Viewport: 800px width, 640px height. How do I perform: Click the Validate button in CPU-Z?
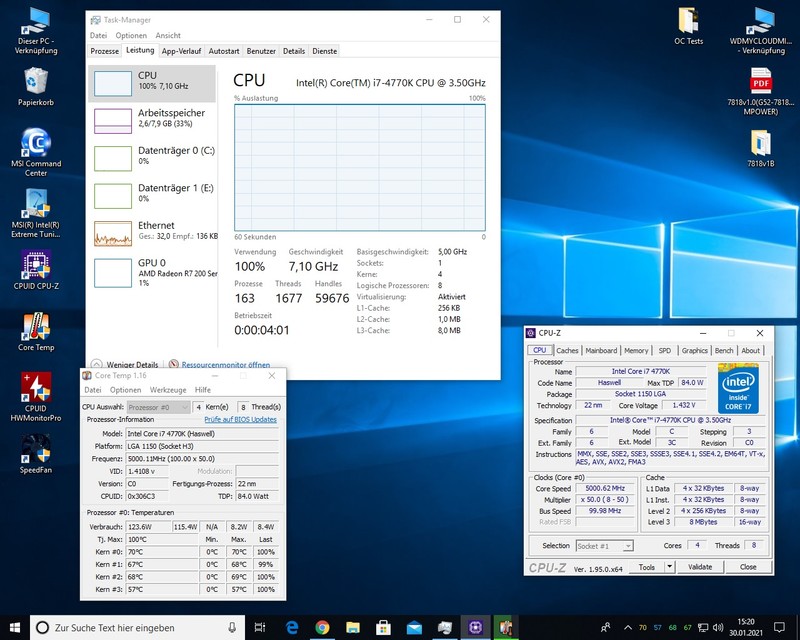(x=699, y=567)
